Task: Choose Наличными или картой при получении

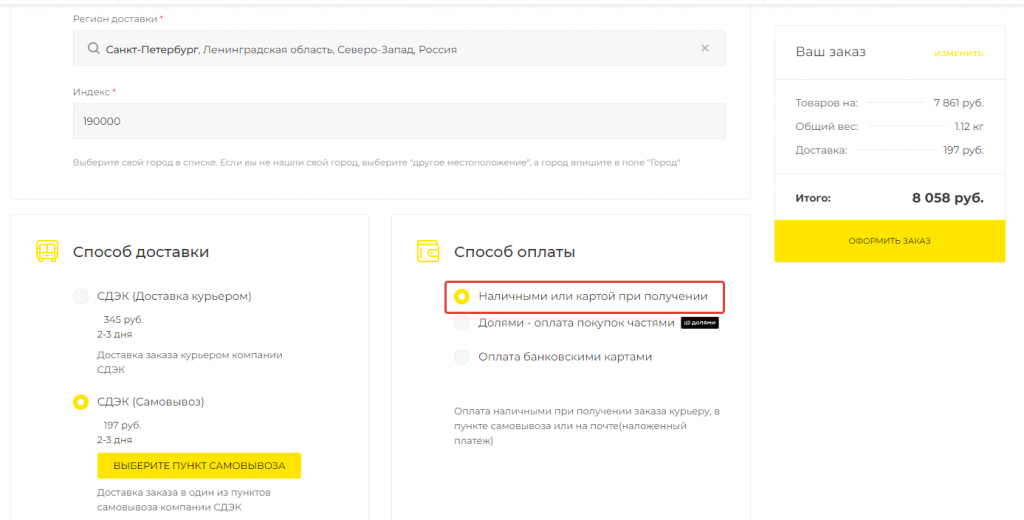Action: pos(461,296)
